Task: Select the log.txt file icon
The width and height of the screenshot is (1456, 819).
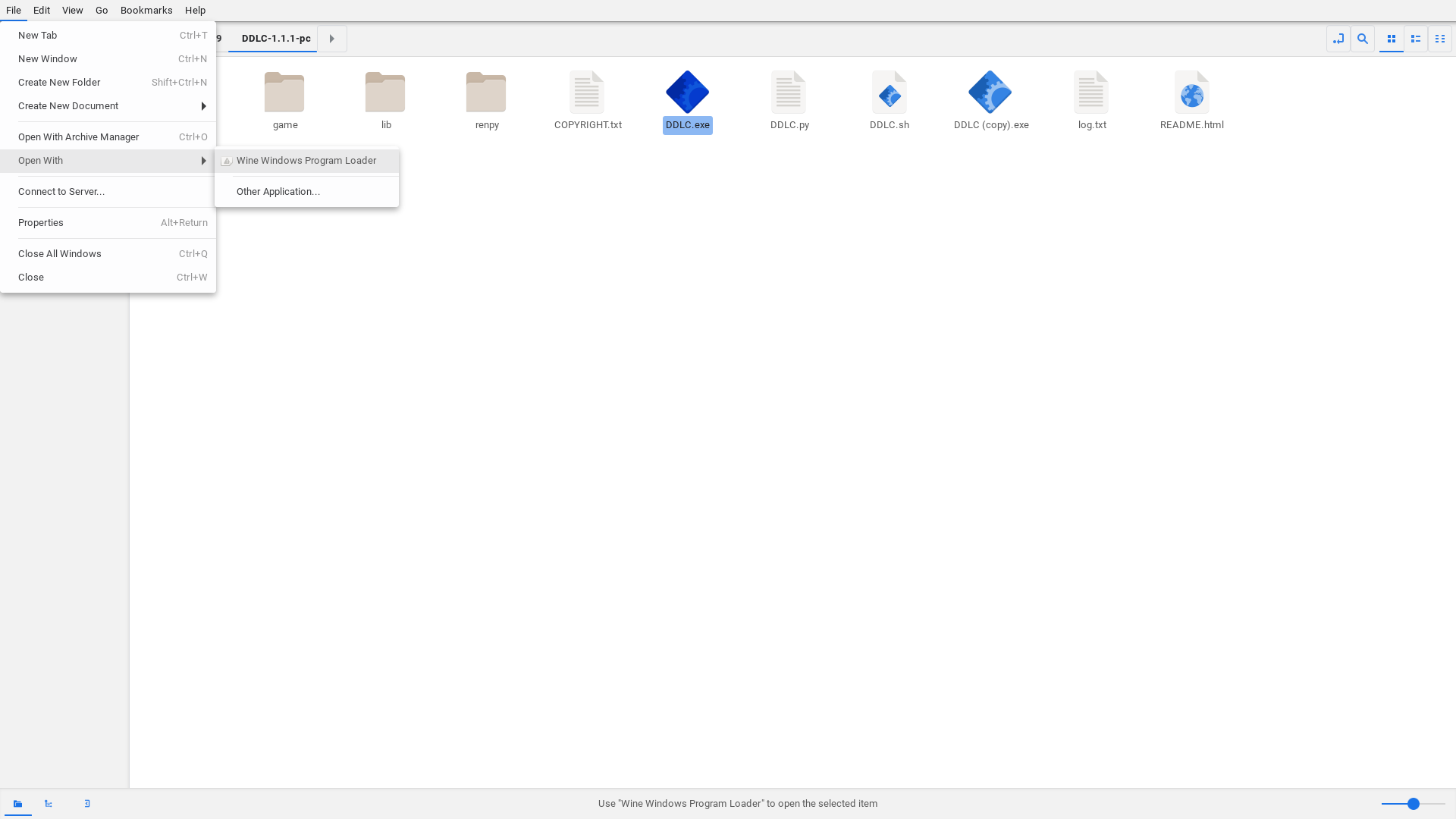Action: coord(1091,93)
